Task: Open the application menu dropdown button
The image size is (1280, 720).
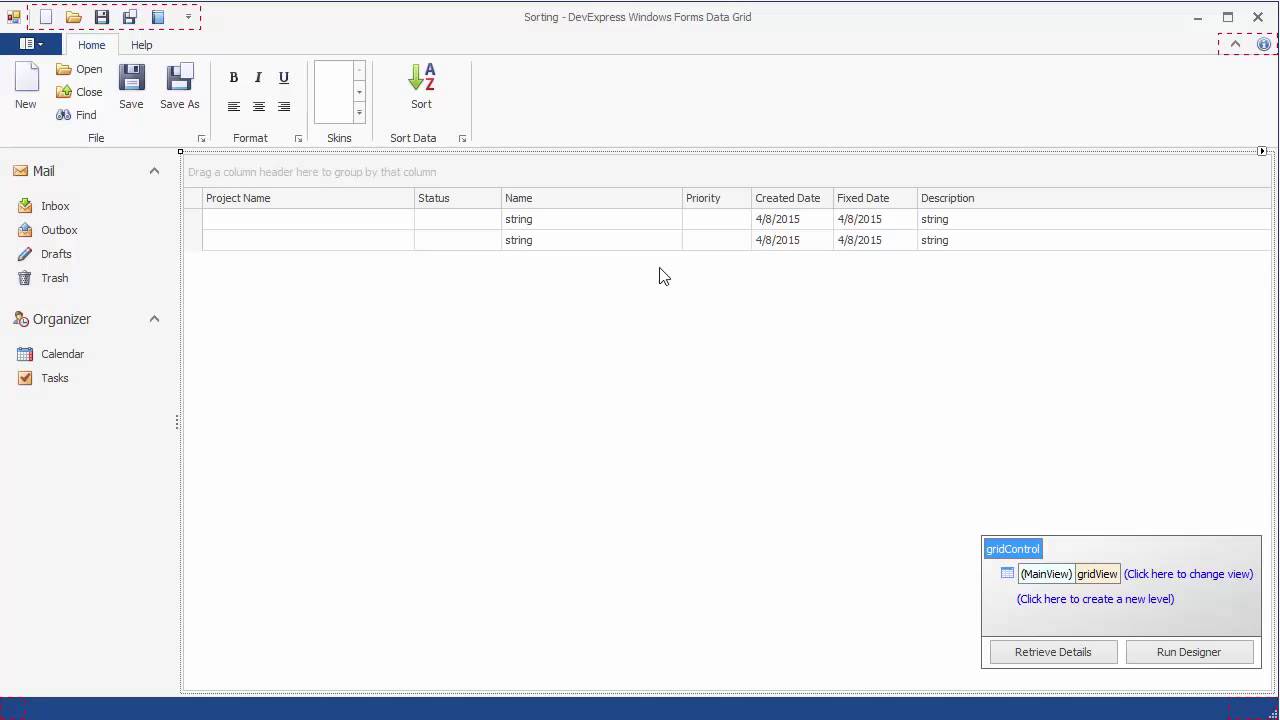Action: [31, 44]
